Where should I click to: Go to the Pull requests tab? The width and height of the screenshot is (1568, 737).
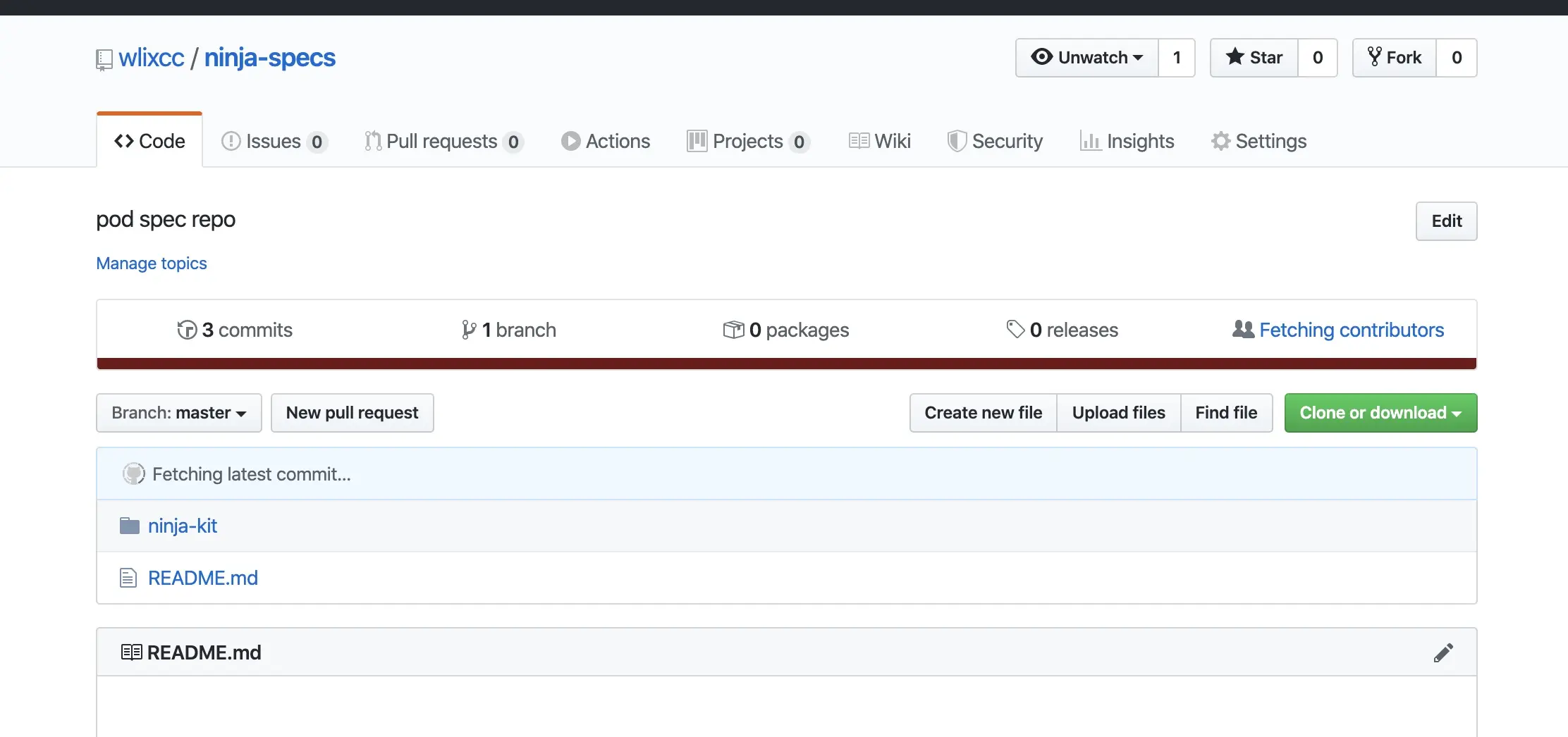coord(444,141)
